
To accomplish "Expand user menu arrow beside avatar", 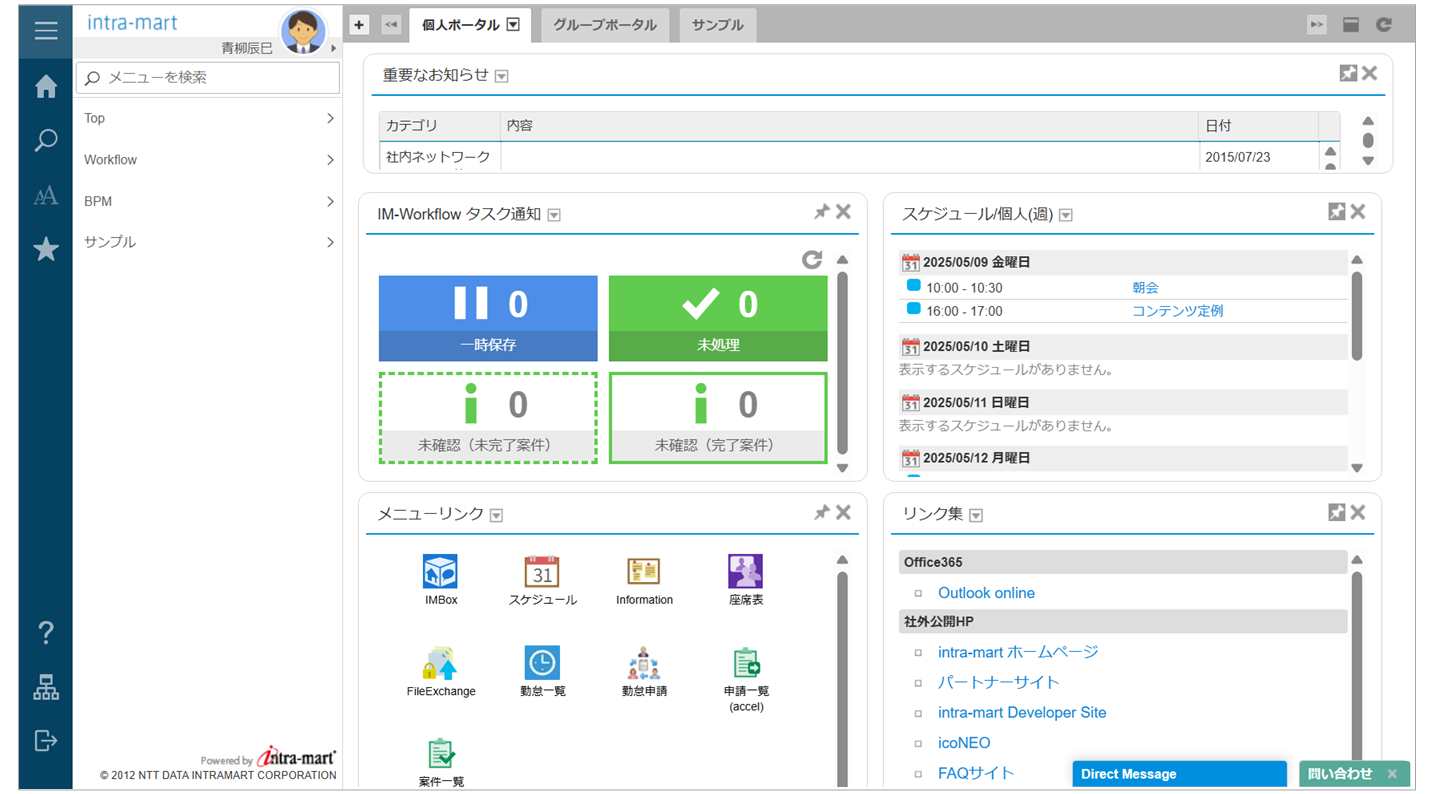I will (x=334, y=48).
